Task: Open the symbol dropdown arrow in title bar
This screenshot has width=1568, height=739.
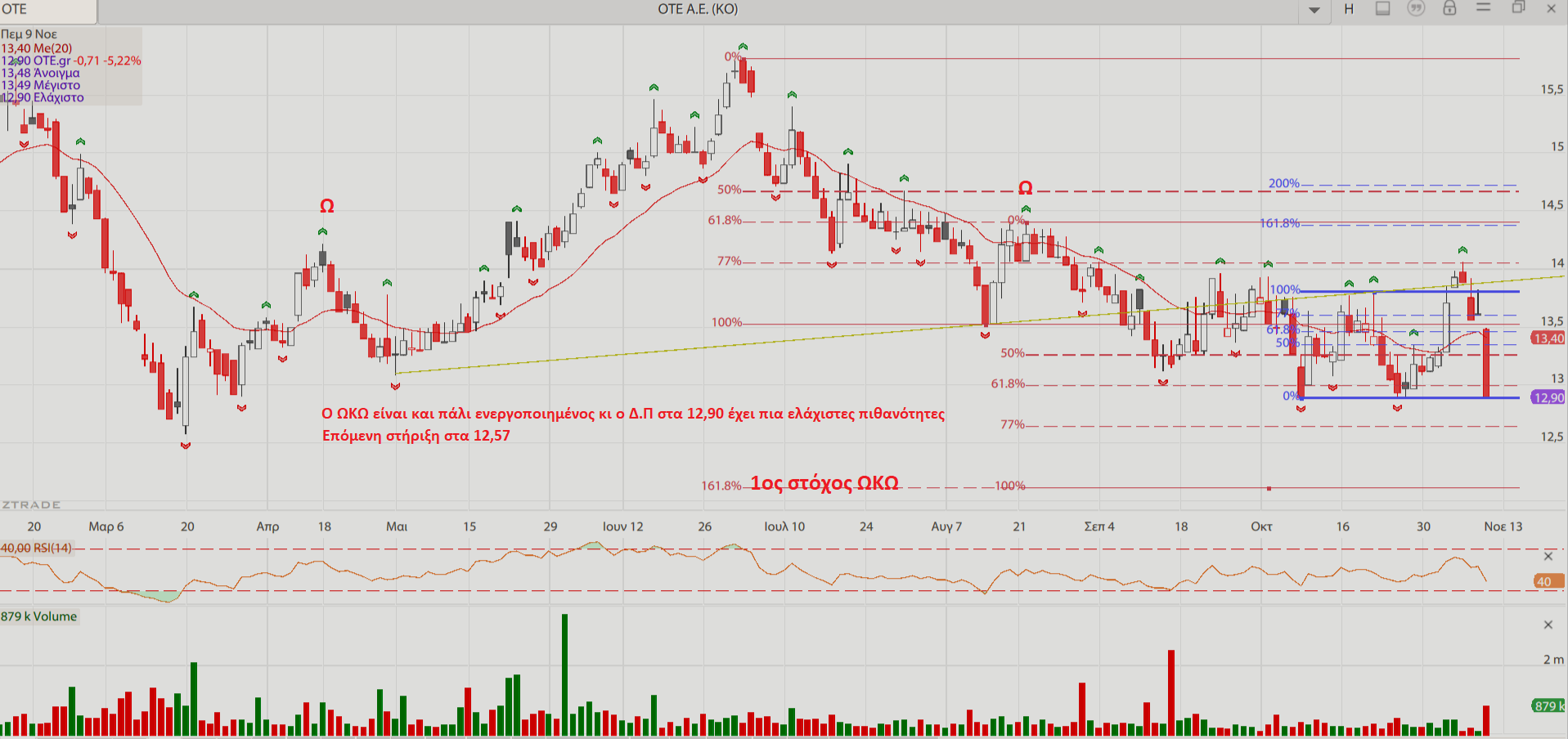Action: coord(1314,10)
